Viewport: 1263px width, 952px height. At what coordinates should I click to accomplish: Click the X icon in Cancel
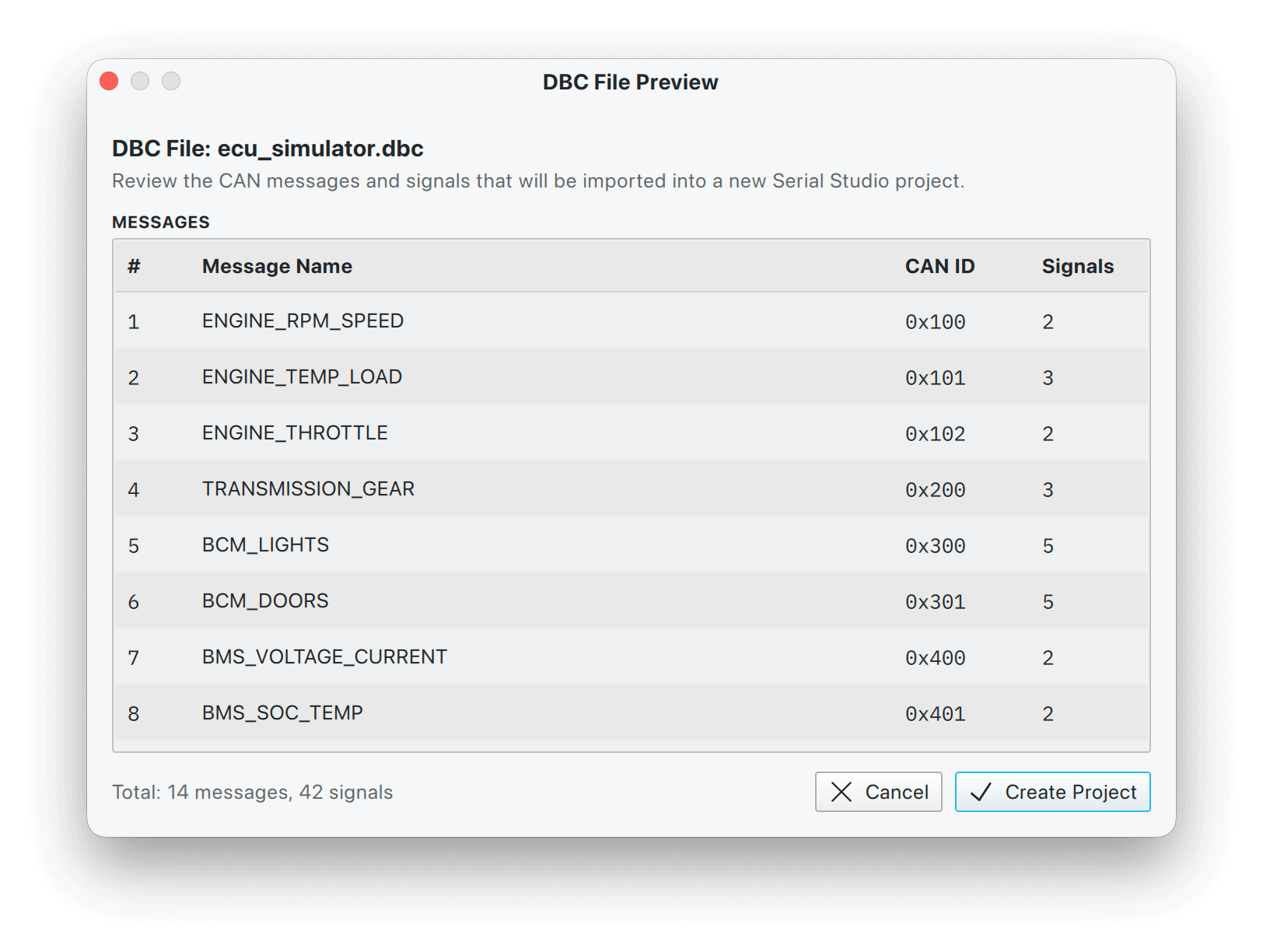click(841, 792)
